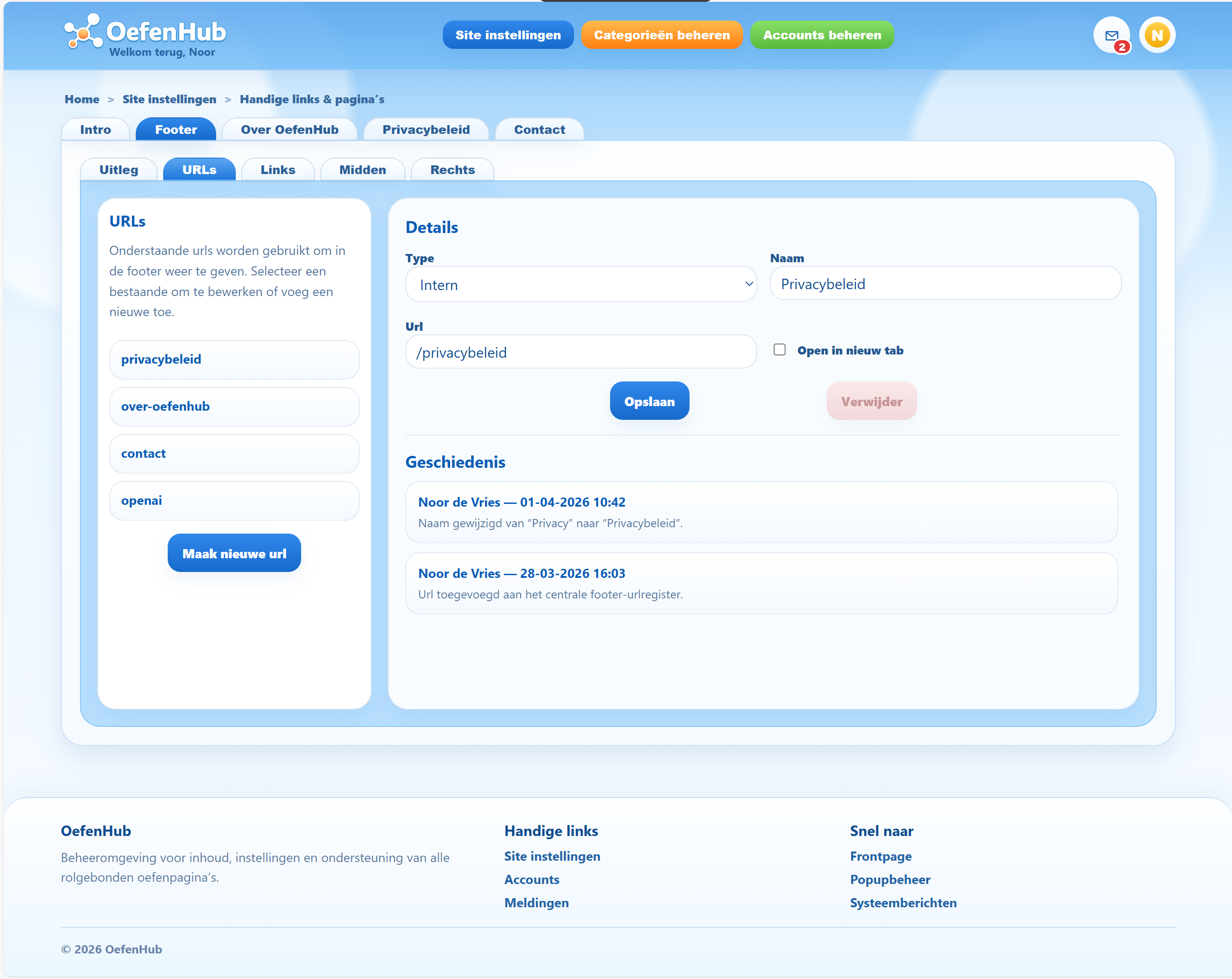Click the Handige links & pagina's breadcrumb
The height and width of the screenshot is (979, 1232).
click(312, 100)
